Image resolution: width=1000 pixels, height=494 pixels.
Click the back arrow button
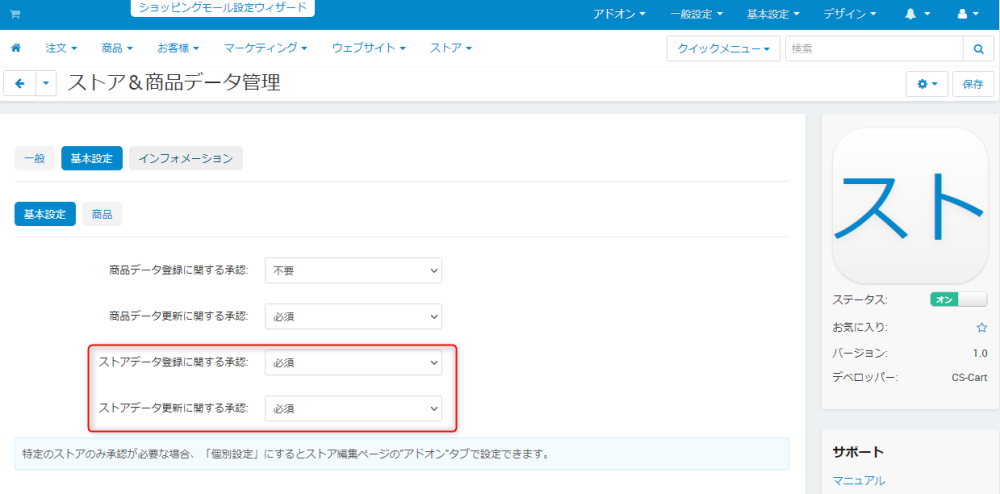[20, 84]
